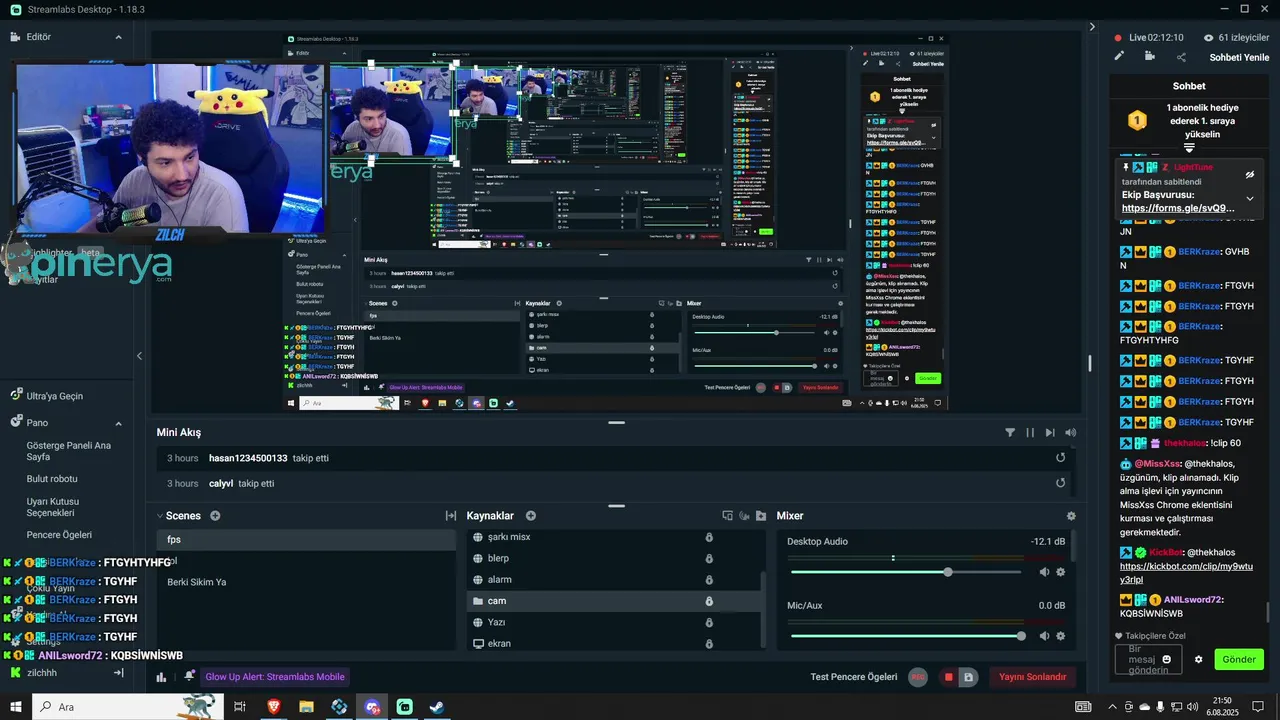Viewport: 1280px width, 720px height.
Task: Click the red replay buffer stop button
Action: pos(949,677)
